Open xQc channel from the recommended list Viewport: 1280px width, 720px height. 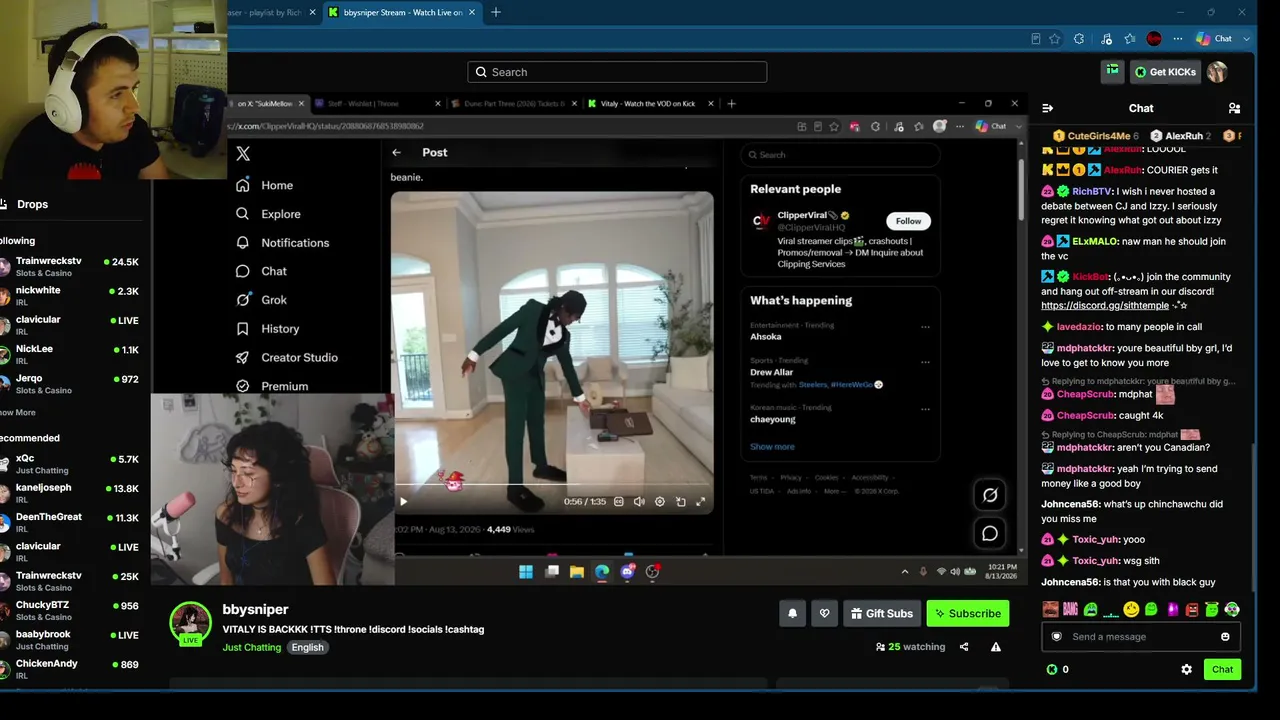tap(70, 464)
